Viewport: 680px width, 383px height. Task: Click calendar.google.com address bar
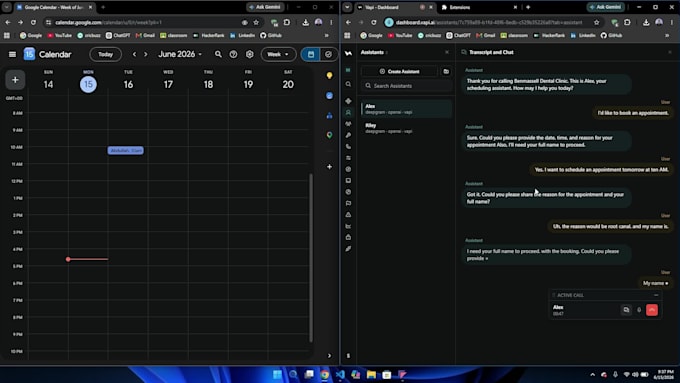coord(143,22)
